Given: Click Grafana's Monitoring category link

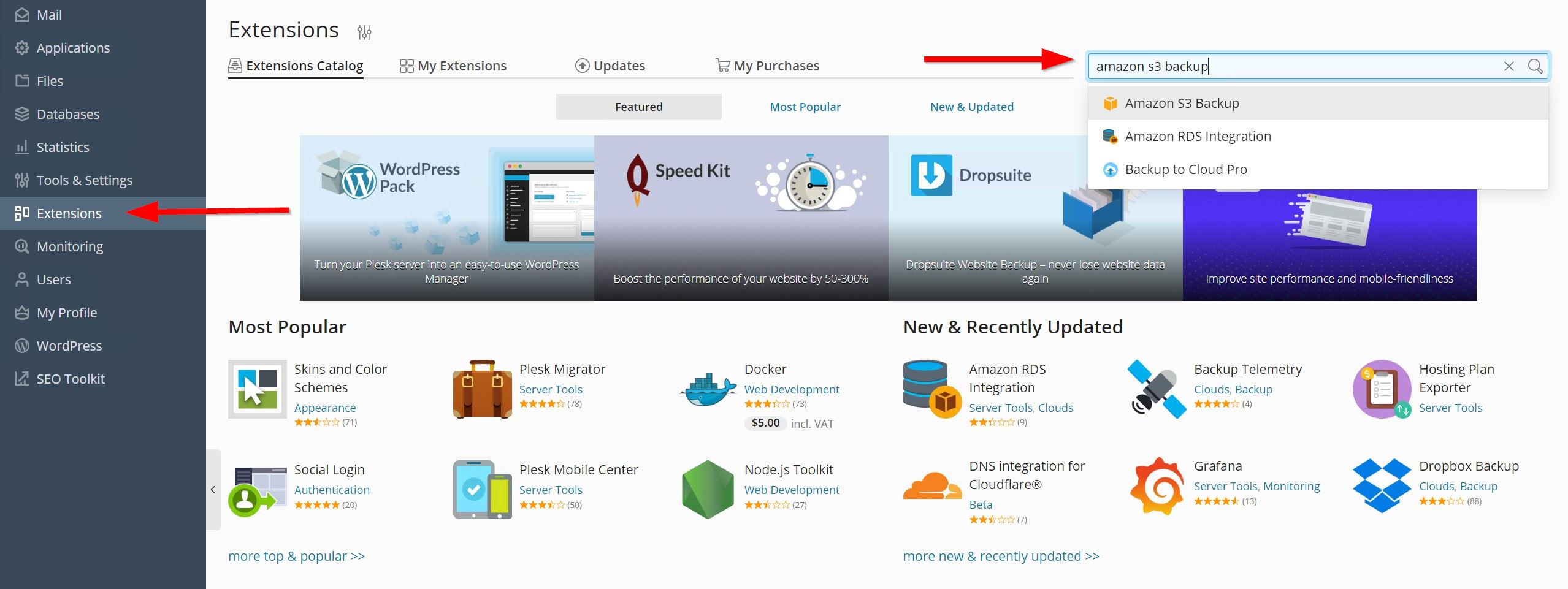Looking at the screenshot, I should [1291, 486].
